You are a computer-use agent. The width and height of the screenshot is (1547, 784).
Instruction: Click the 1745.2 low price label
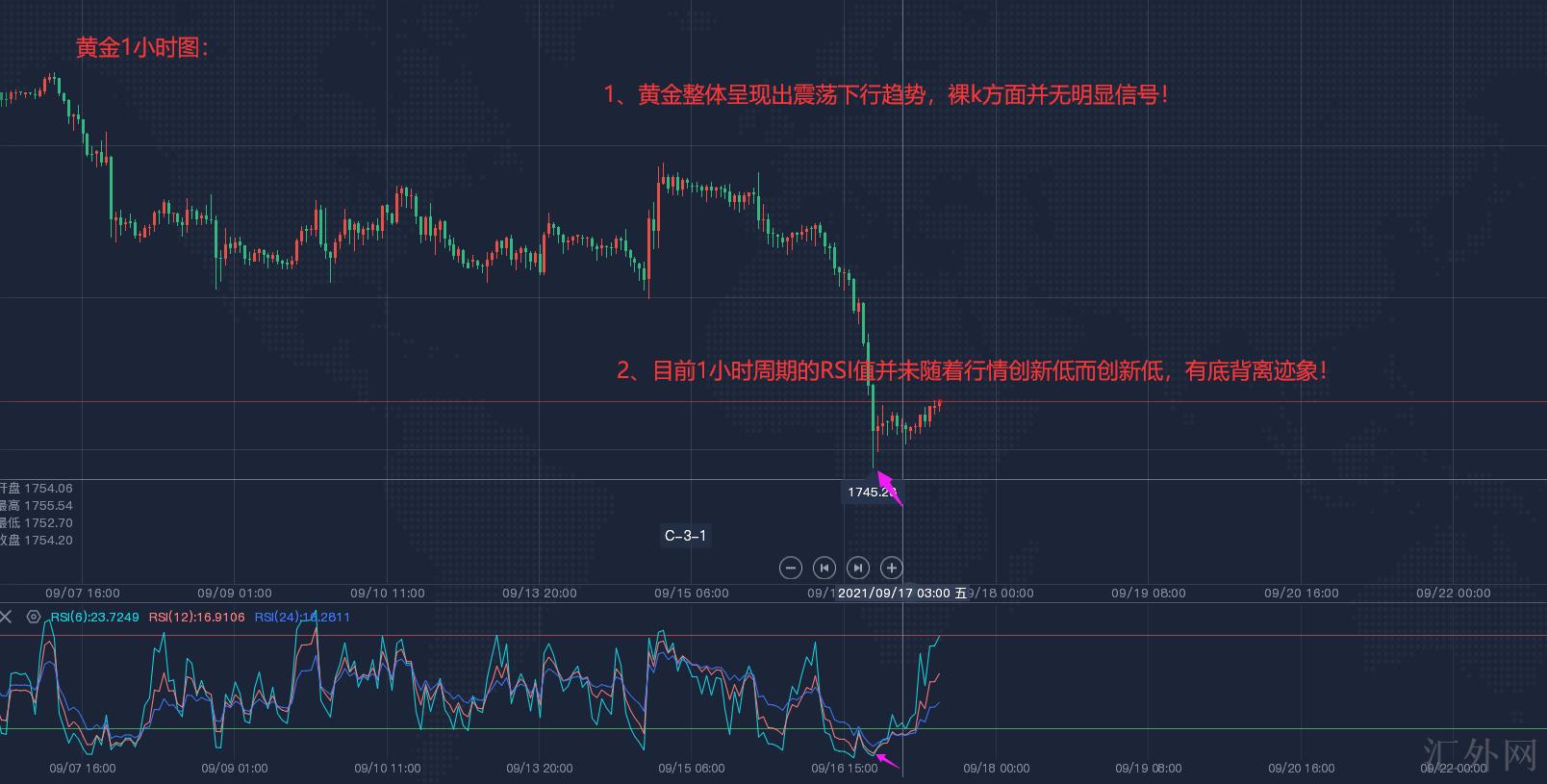coord(872,492)
